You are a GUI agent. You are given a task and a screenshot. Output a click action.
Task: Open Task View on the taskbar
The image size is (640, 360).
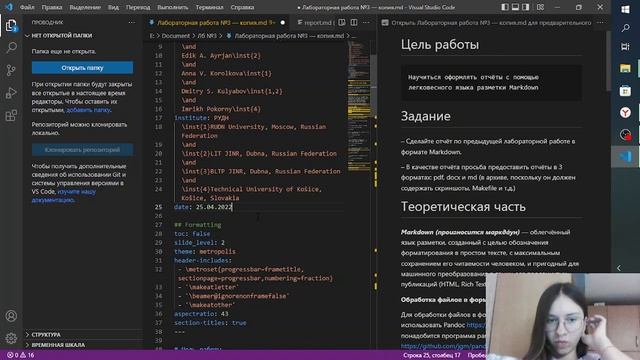[x=625, y=47]
